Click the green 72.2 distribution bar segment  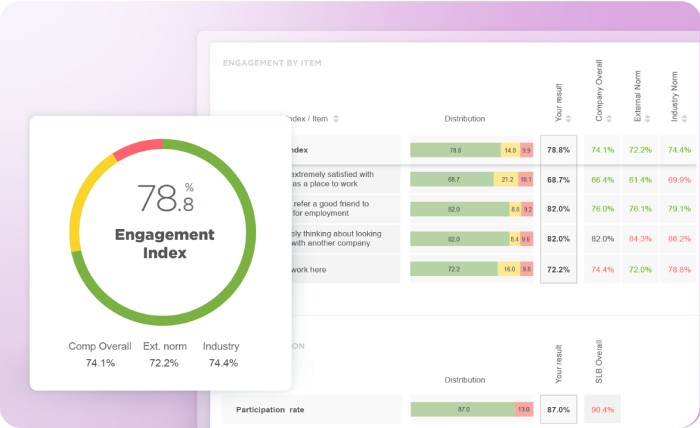454,269
